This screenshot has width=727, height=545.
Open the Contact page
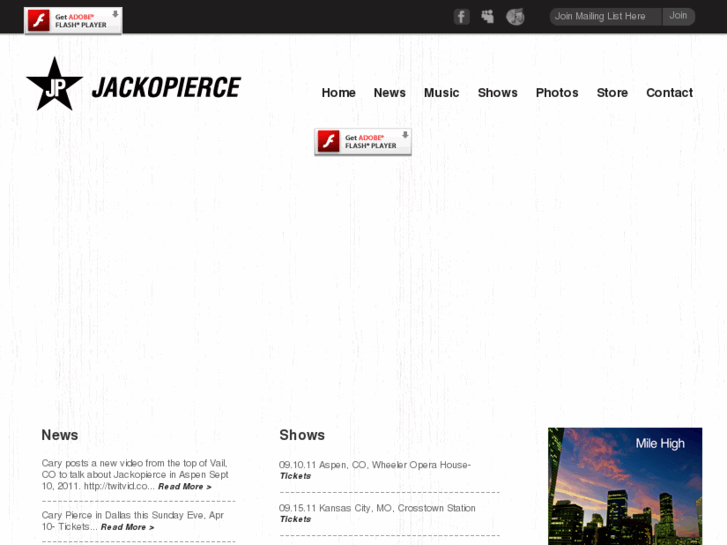670,93
